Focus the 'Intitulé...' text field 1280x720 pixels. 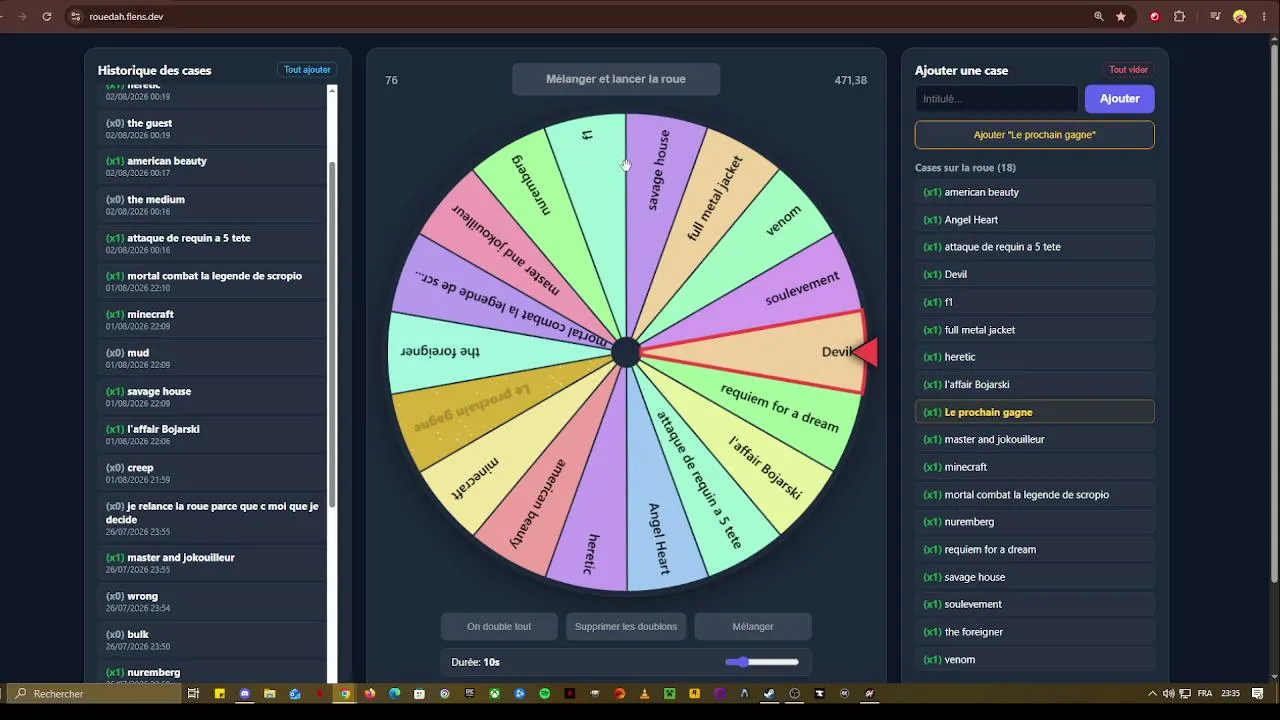point(997,98)
